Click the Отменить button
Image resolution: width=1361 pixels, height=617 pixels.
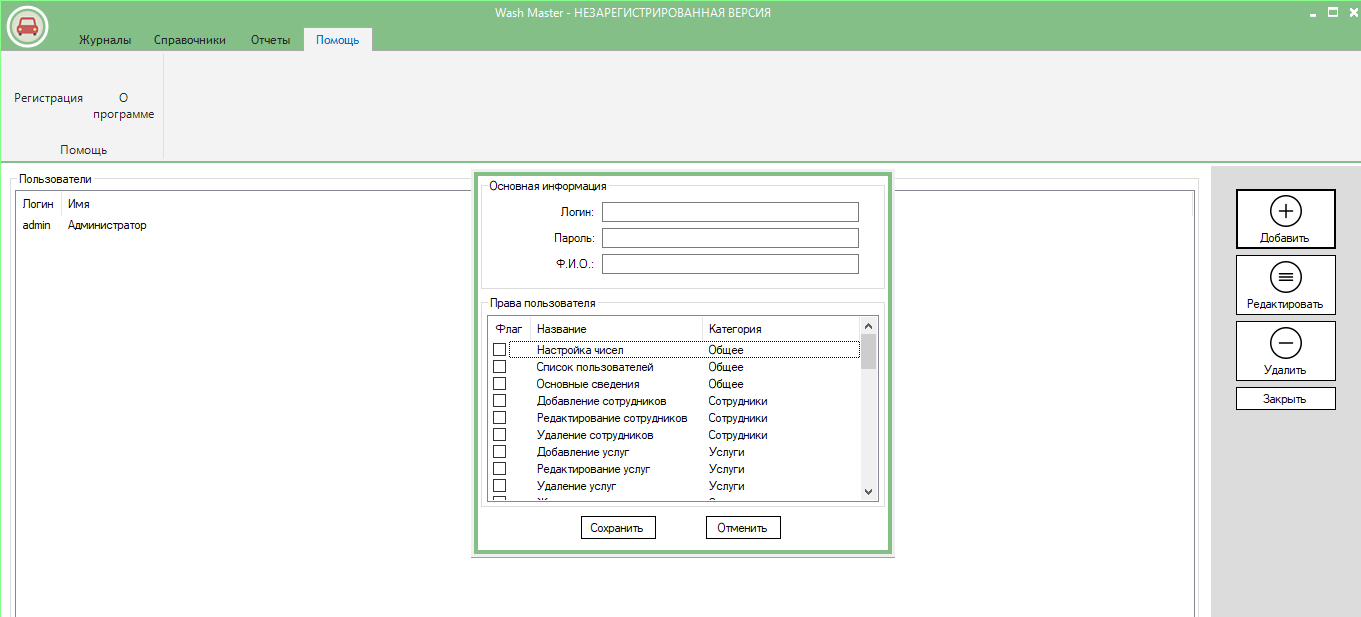click(x=743, y=527)
